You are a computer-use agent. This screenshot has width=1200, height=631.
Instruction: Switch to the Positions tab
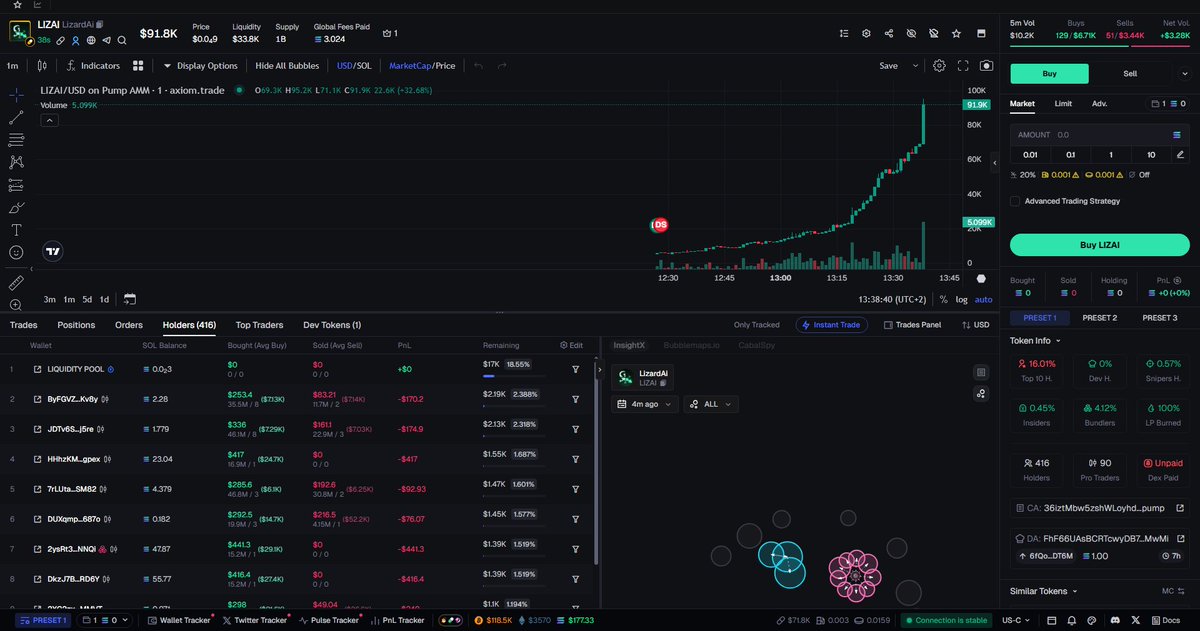pos(76,325)
